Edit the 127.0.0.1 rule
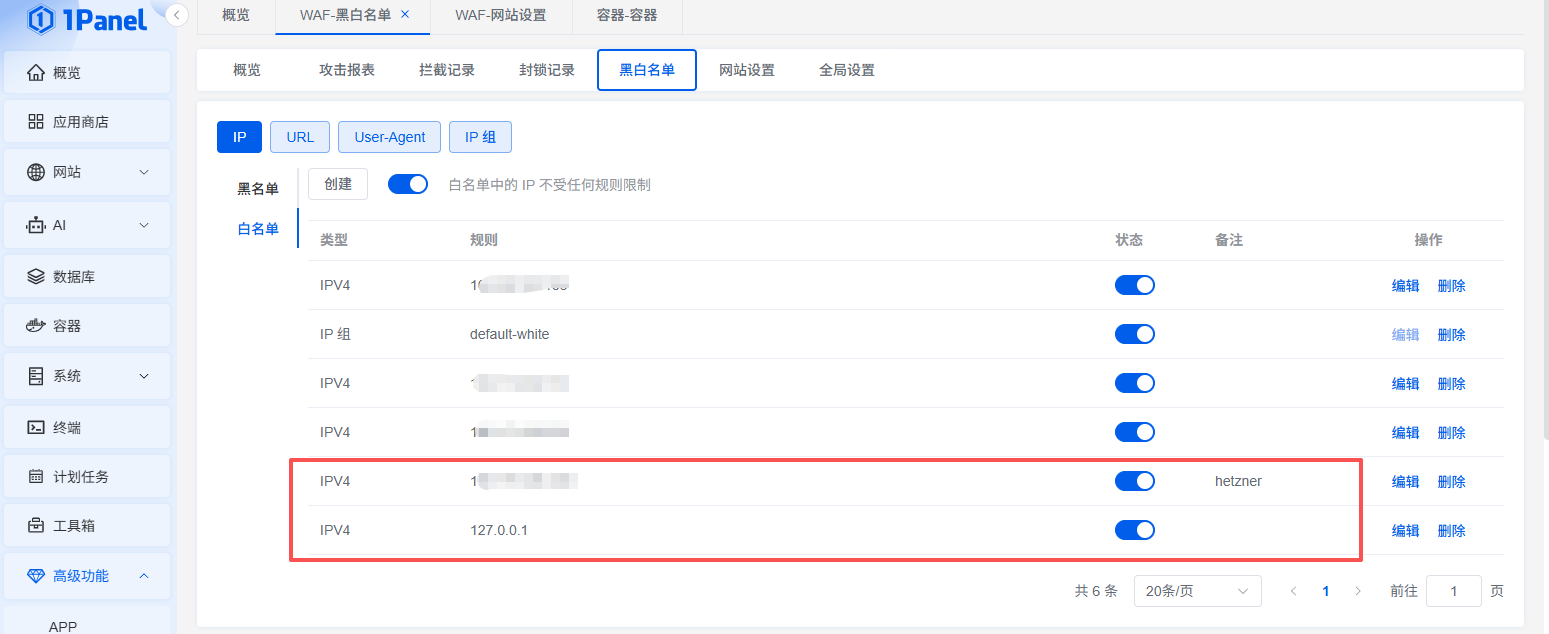 tap(1405, 530)
